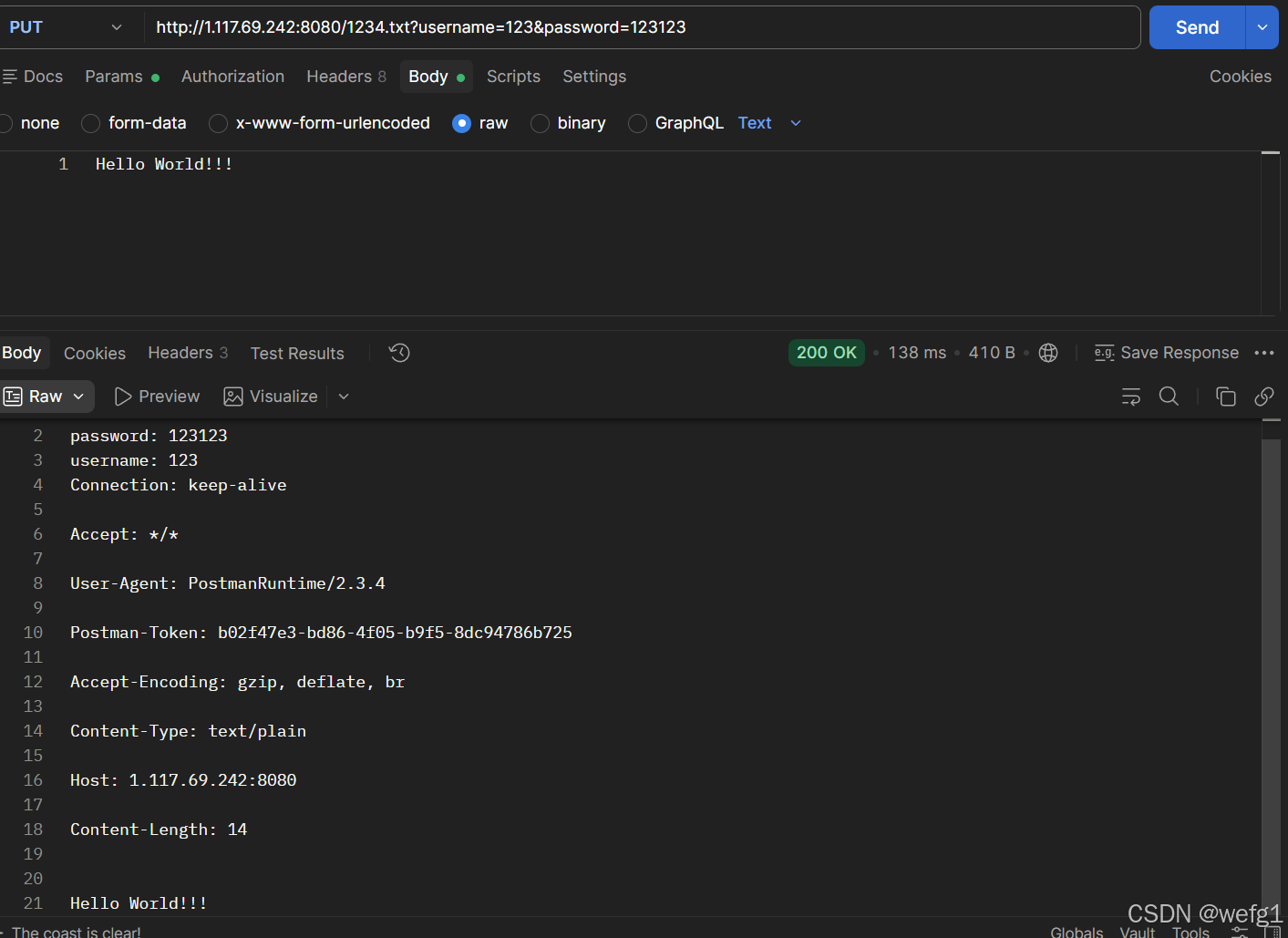1288x938 pixels.
Task: Go to the request Settings tab
Action: click(594, 77)
